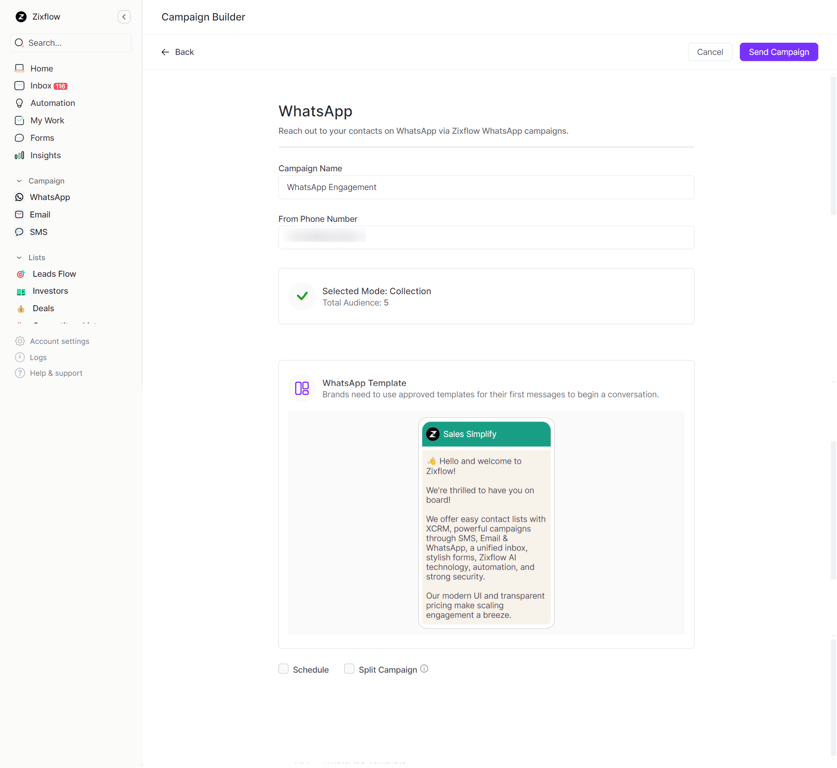This screenshot has width=837, height=768.
Task: Go to My Work
Action: click(46, 120)
